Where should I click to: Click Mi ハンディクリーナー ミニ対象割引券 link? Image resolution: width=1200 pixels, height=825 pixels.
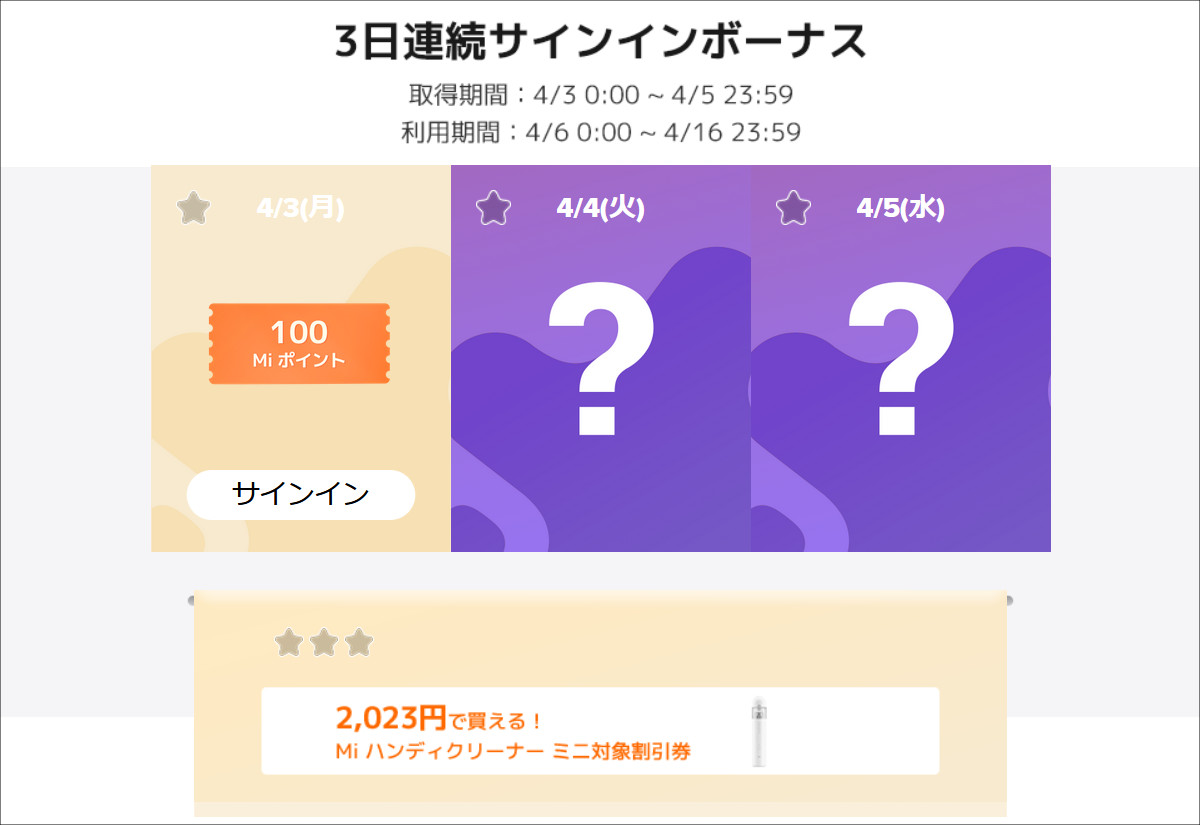513,751
